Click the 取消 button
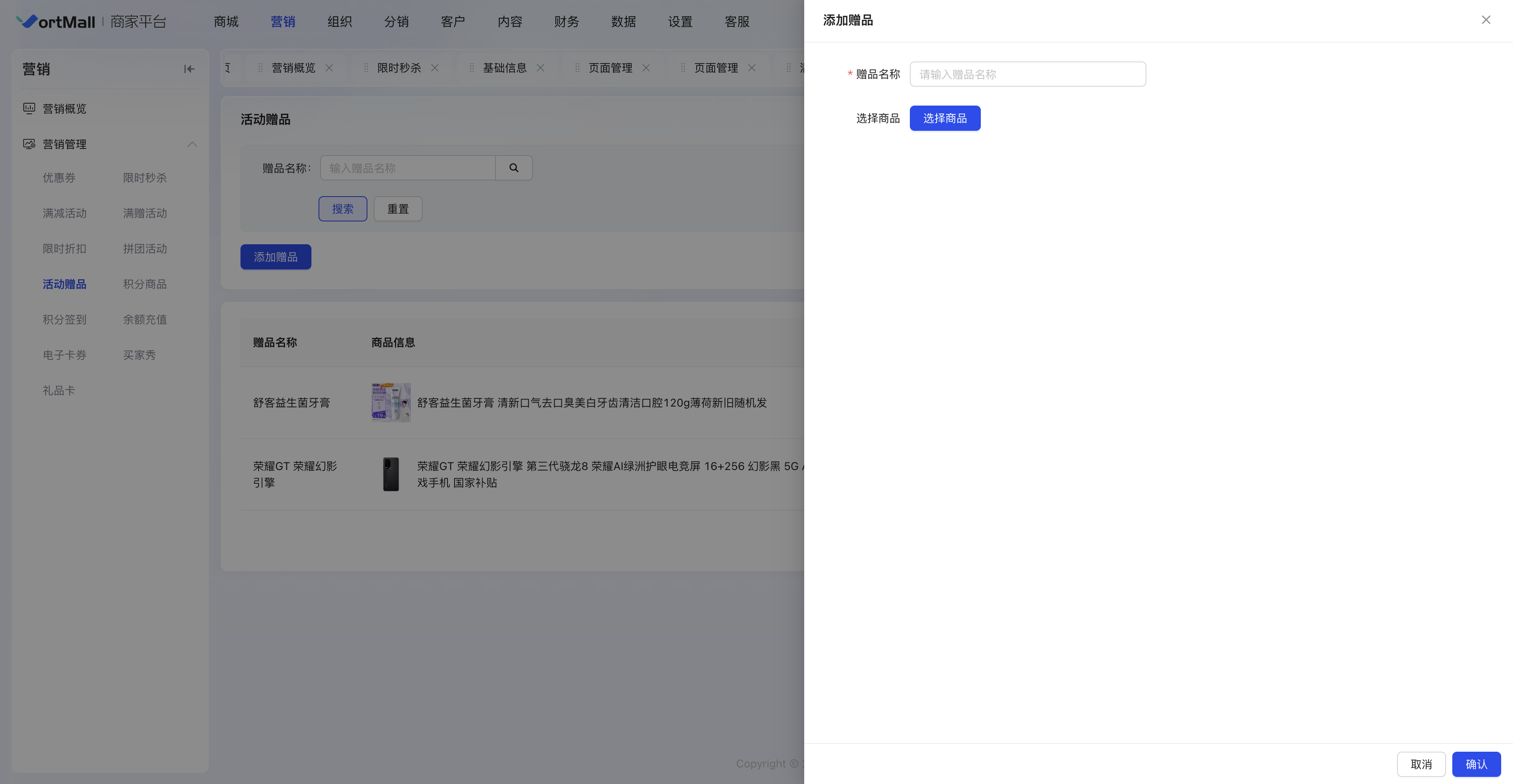1513x784 pixels. click(1421, 764)
